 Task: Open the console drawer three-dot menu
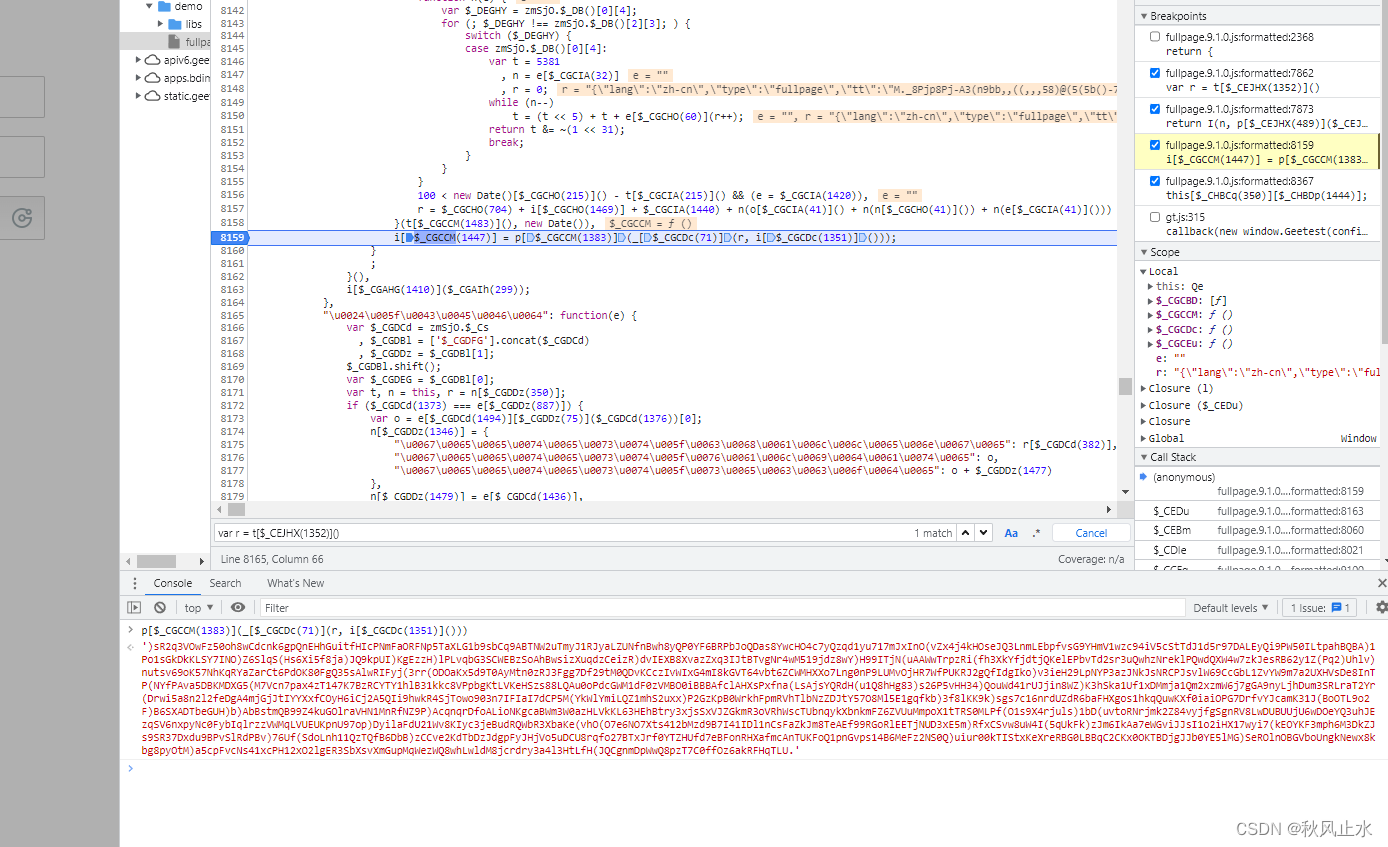click(x=135, y=583)
